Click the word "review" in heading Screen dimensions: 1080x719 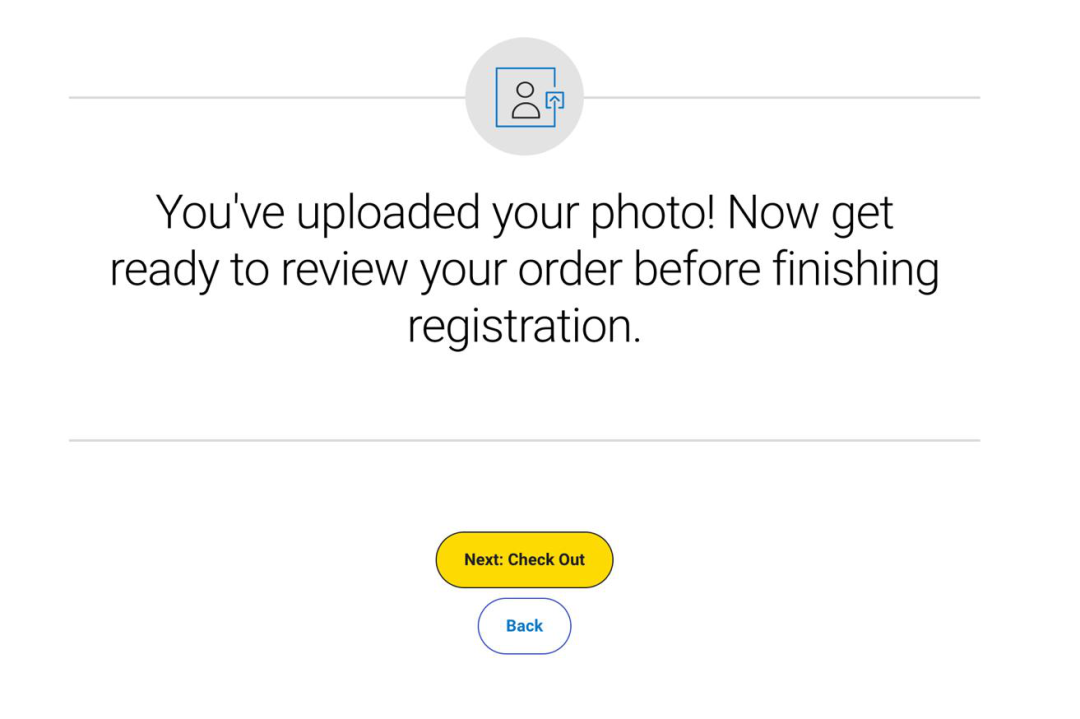click(344, 269)
